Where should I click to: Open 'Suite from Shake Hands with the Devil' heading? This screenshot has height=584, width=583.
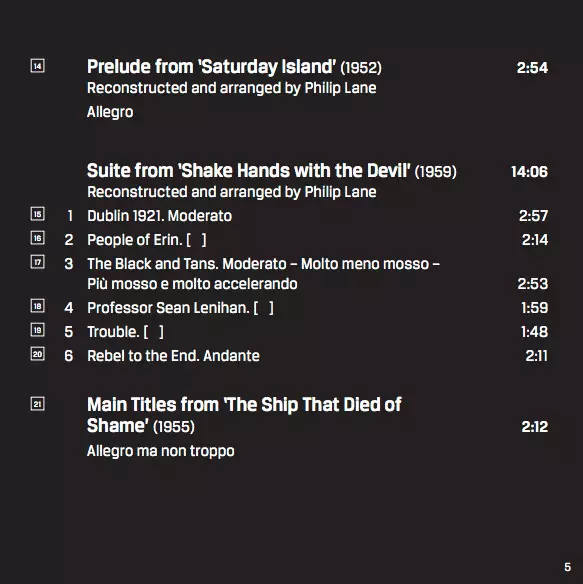(272, 171)
